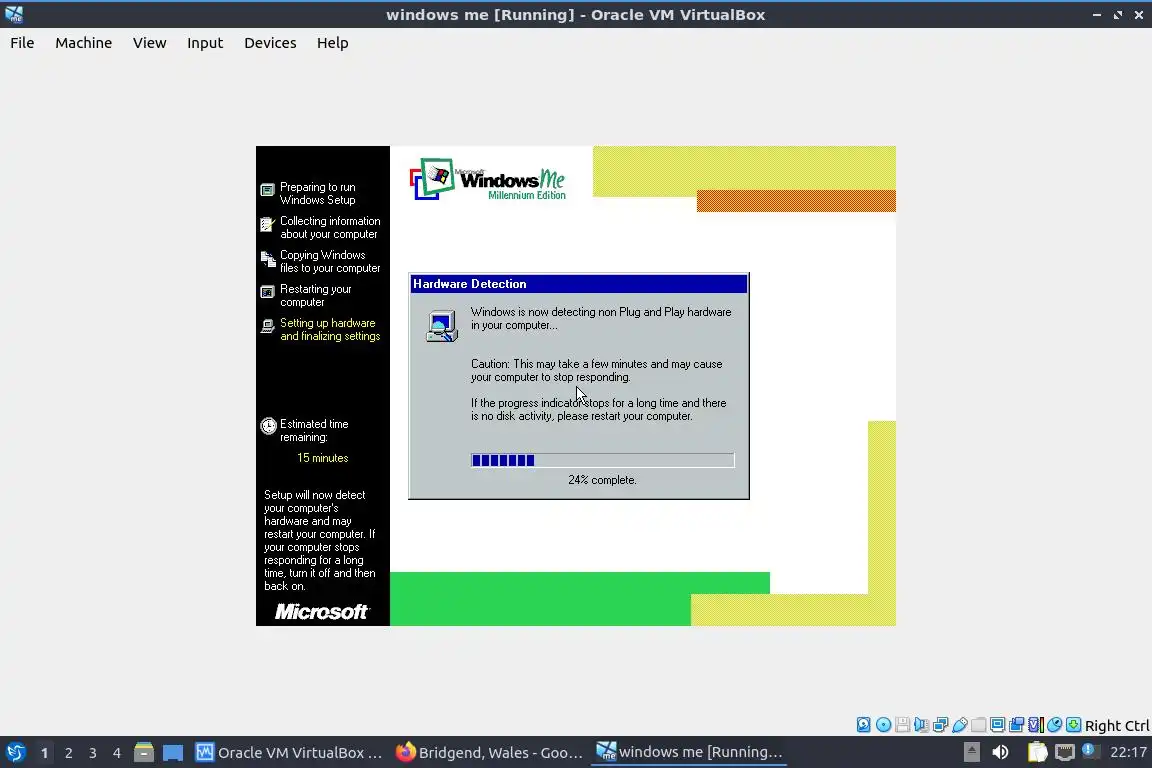
Task: Switch to workspace 4
Action: point(117,753)
